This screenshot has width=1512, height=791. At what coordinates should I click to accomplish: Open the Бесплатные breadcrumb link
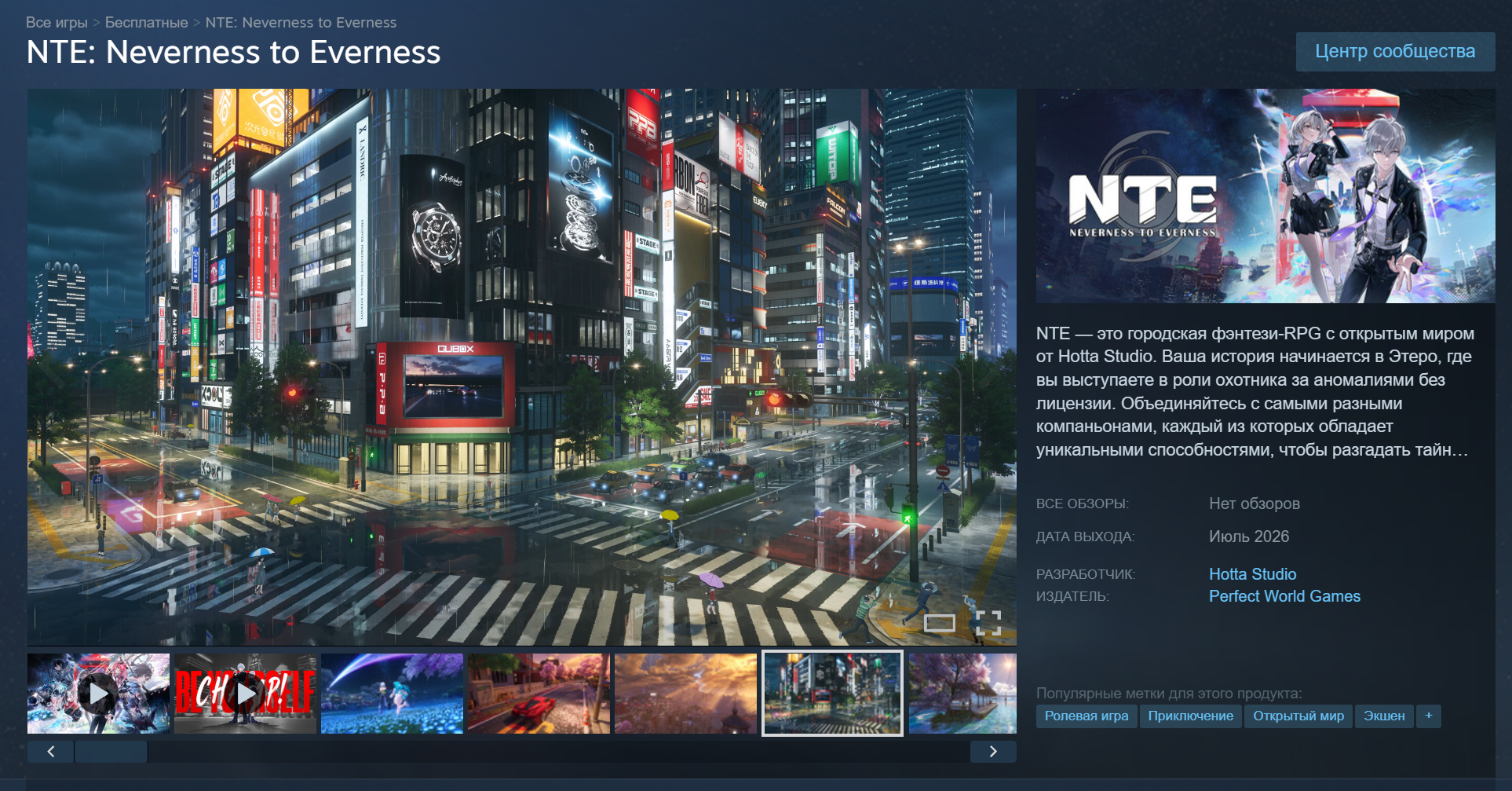(147, 23)
